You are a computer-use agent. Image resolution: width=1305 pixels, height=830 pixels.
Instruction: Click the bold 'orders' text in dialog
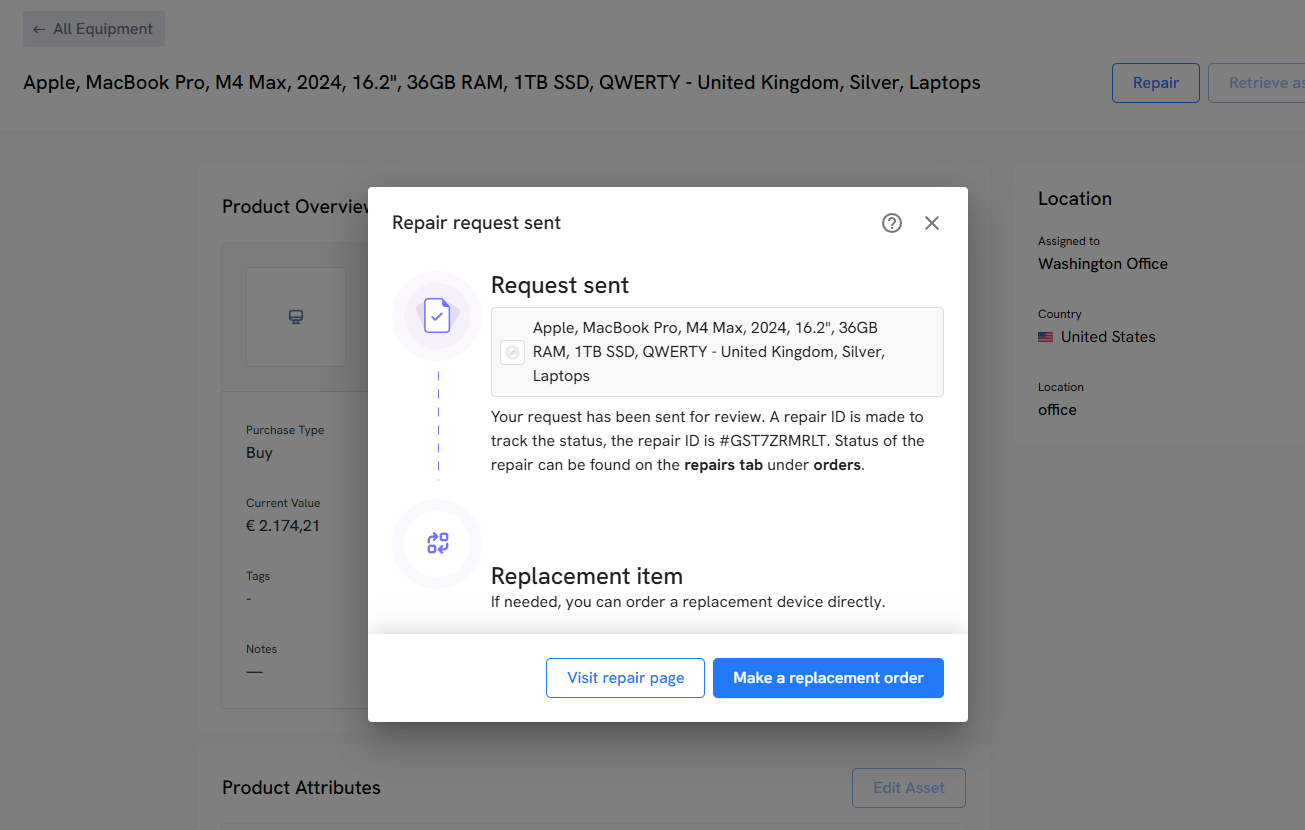(x=837, y=465)
